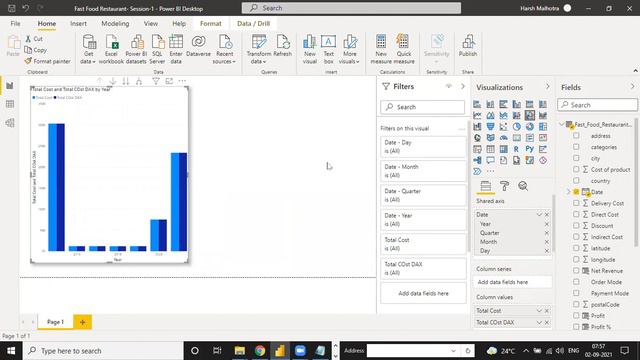Open Transform data
The image size is (640, 360).
click(258, 50)
